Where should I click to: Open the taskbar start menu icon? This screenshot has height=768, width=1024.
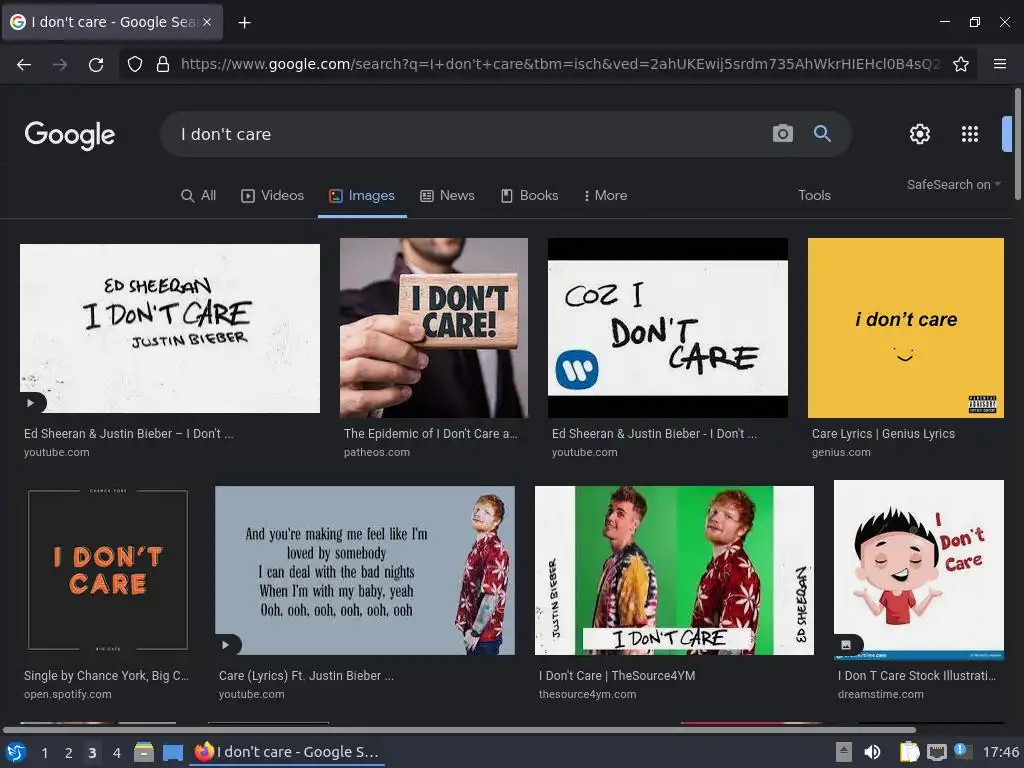(16, 752)
